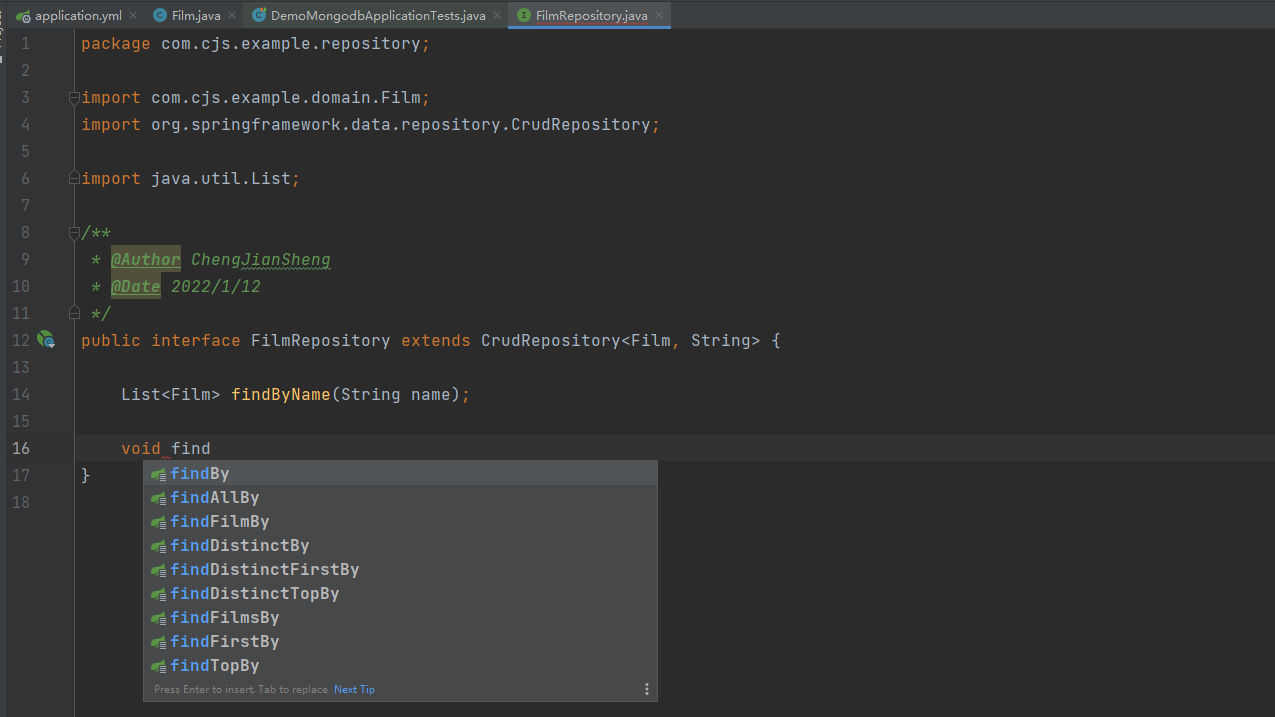The height and width of the screenshot is (717, 1275).
Task: Click the List<Film> return type on line 14
Action: click(x=171, y=394)
